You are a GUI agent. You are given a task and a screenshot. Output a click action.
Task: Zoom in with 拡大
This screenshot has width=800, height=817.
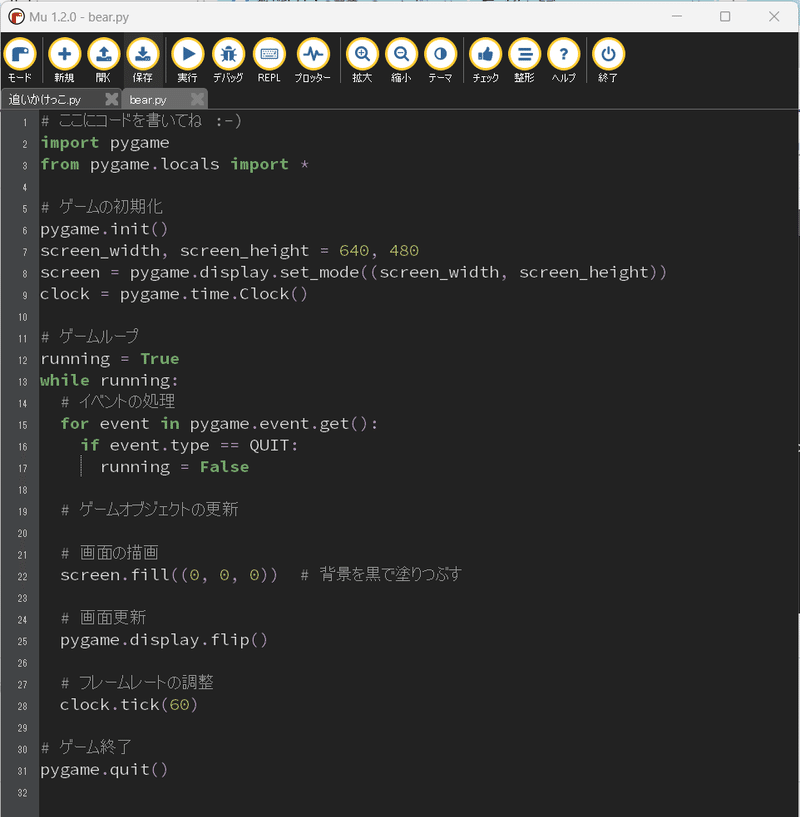tap(362, 60)
